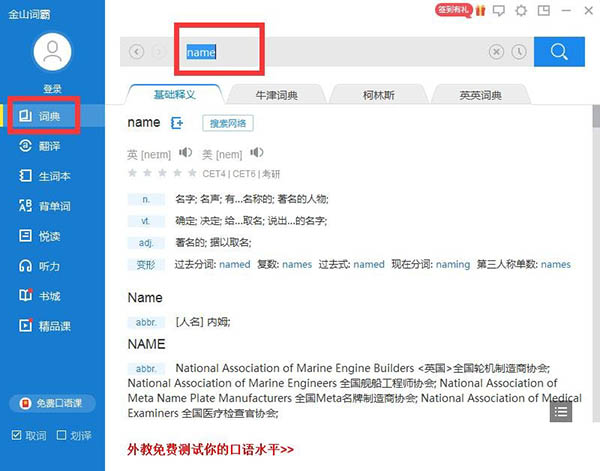This screenshot has height=471, width=600.
Task: Click the n. part-of-speech label
Action: (x=146, y=199)
